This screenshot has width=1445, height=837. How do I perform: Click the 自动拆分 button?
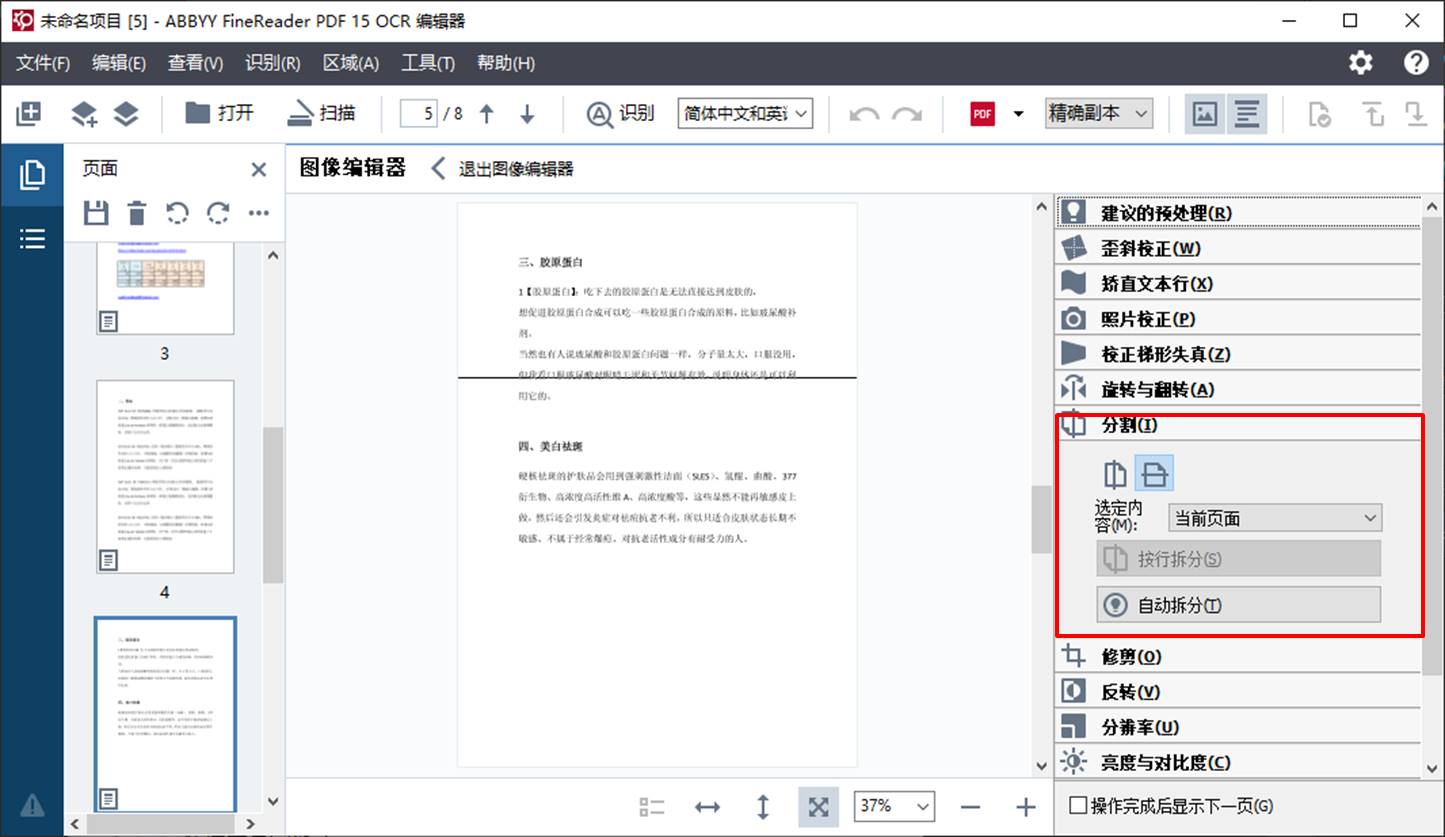1238,605
